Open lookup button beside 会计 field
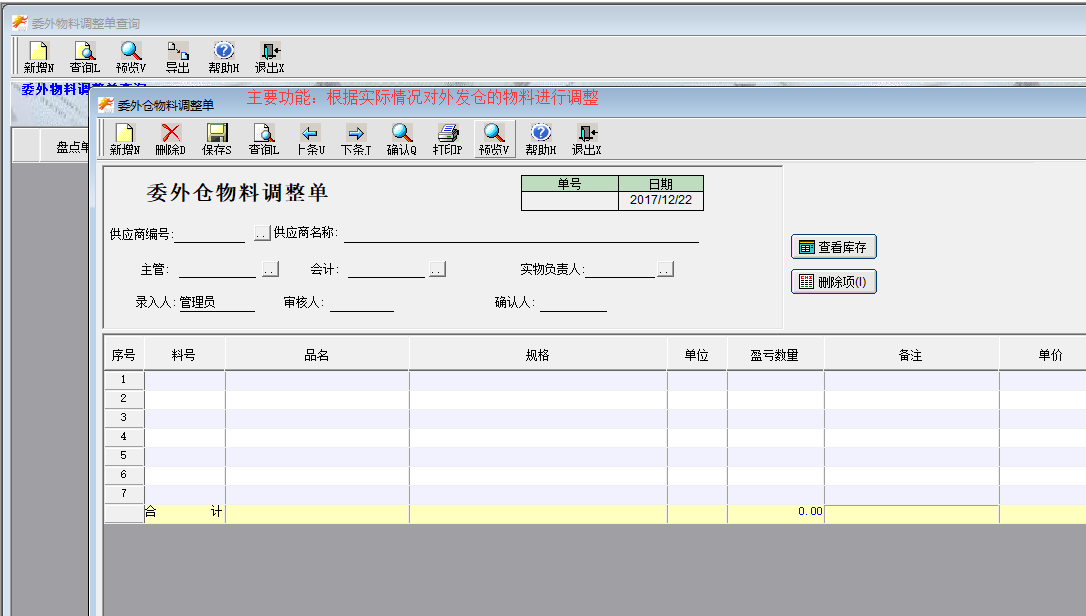 (437, 269)
